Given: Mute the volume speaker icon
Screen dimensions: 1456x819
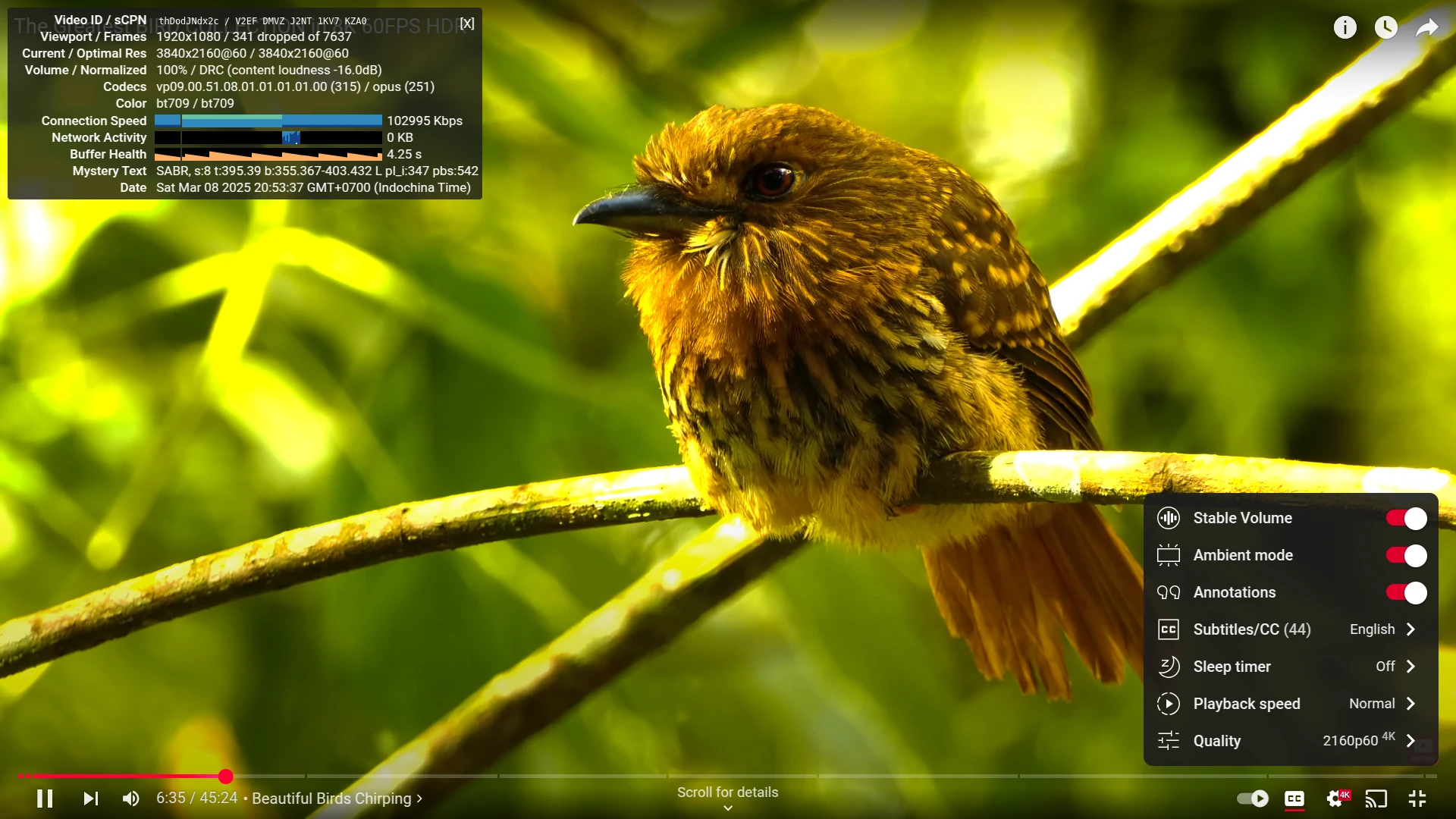Looking at the screenshot, I should tap(131, 799).
